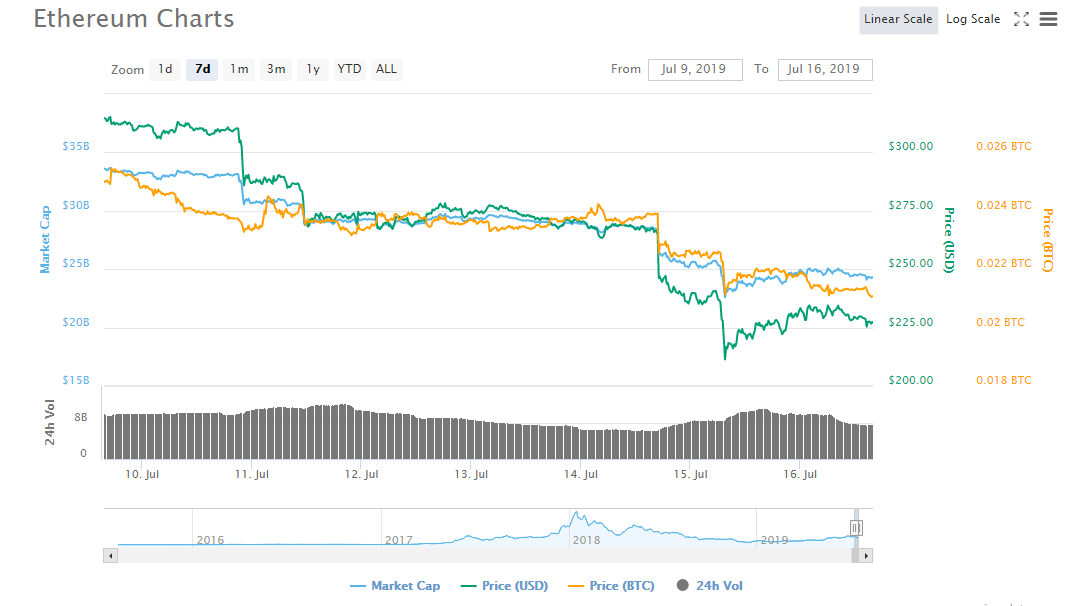Click the 14. Jul axis label
This screenshot has width=1081, height=606.
[580, 474]
